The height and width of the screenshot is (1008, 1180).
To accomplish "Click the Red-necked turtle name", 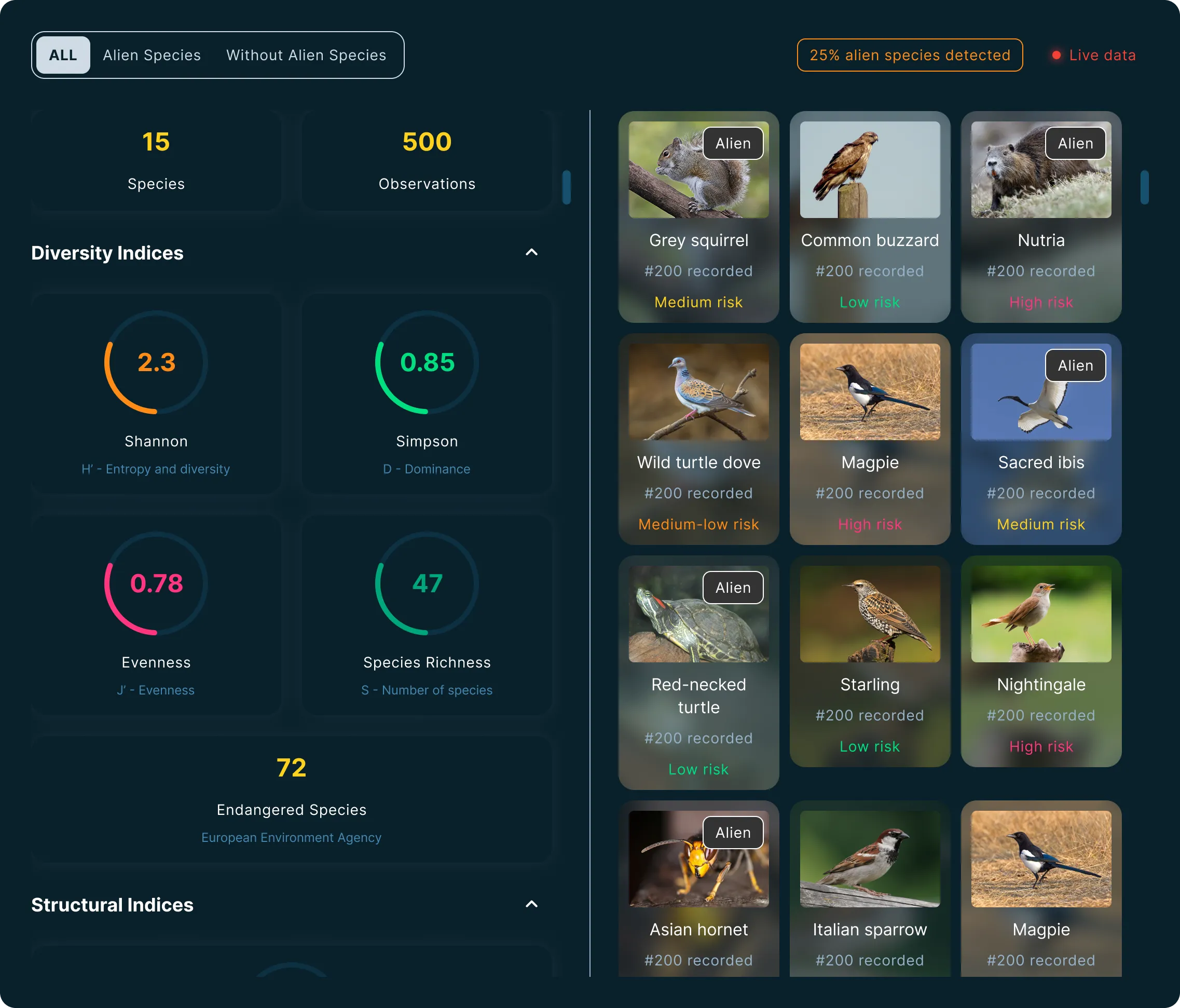I will (x=699, y=696).
